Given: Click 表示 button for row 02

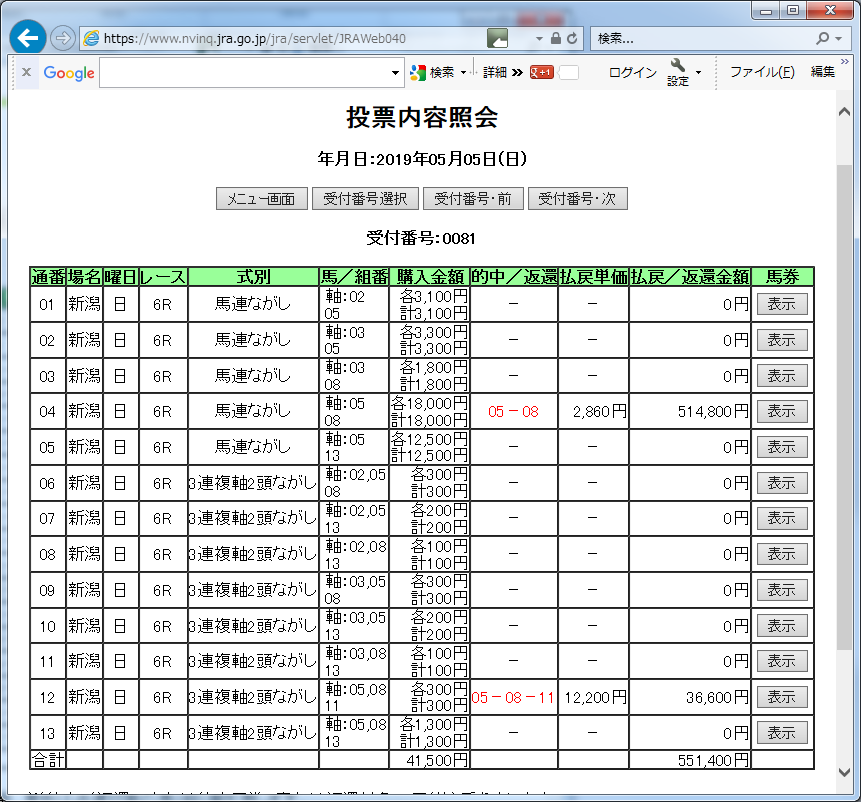Looking at the screenshot, I should tap(782, 340).
